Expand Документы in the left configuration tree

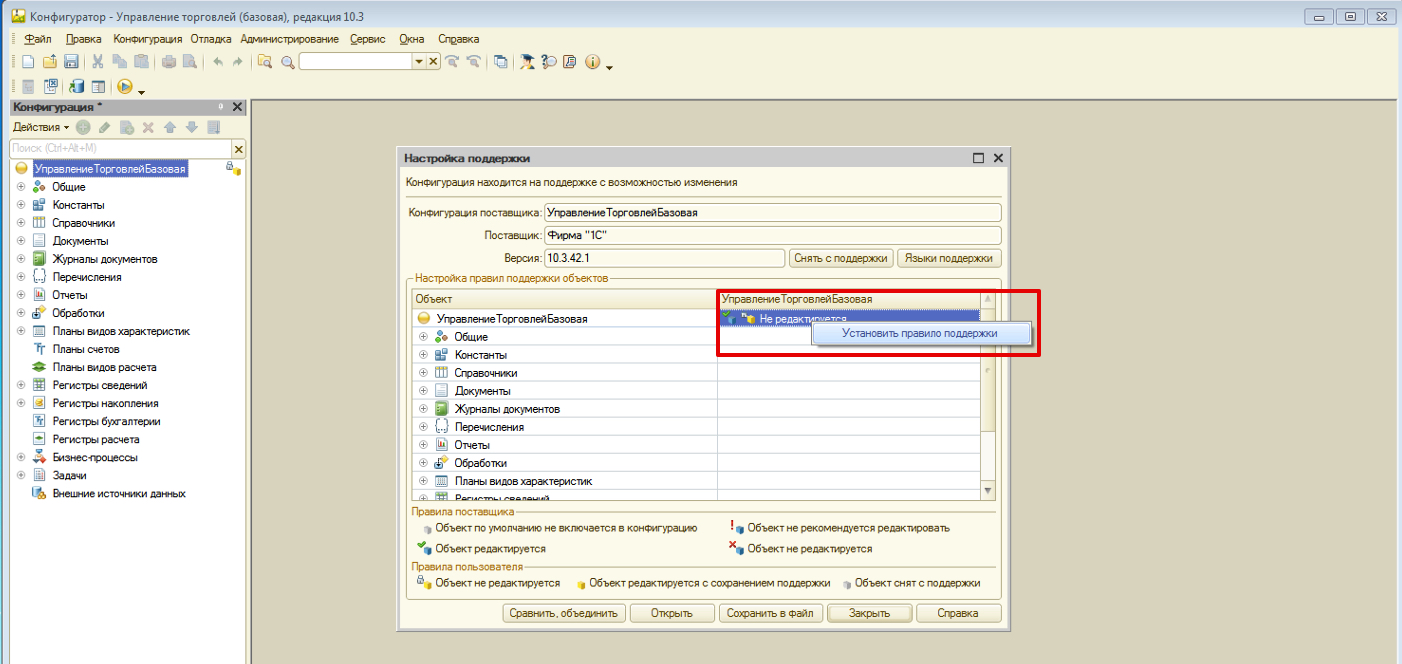click(x=20, y=241)
